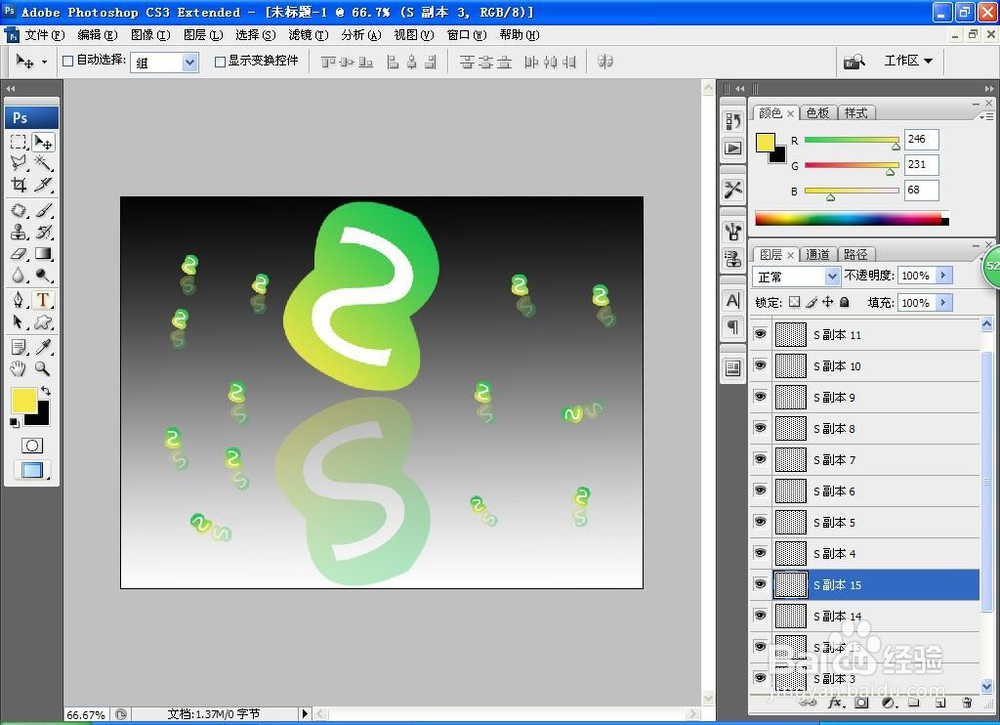
Task: Swap foreground and background colors
Action: click(x=46, y=390)
